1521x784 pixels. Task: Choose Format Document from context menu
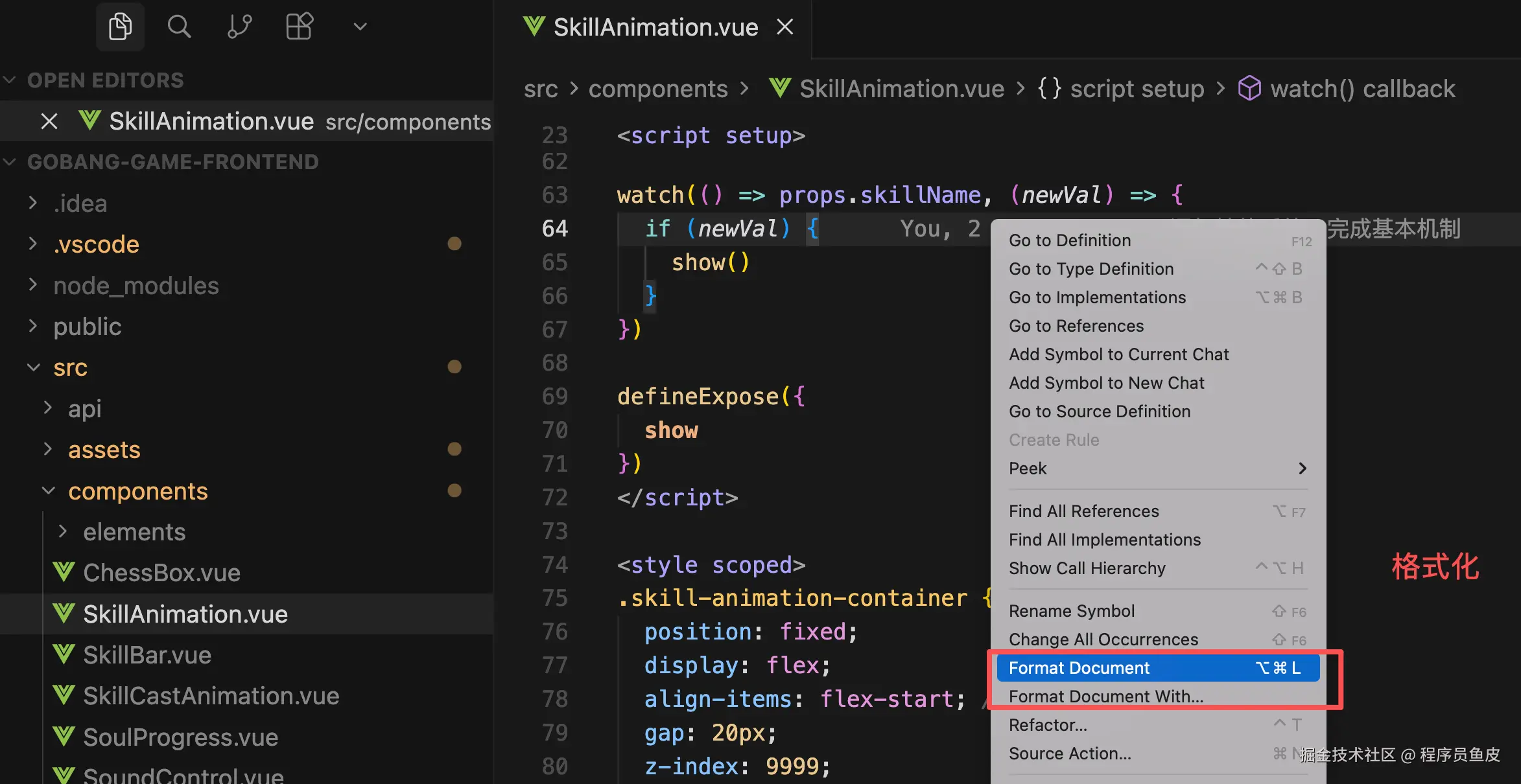[1079, 668]
